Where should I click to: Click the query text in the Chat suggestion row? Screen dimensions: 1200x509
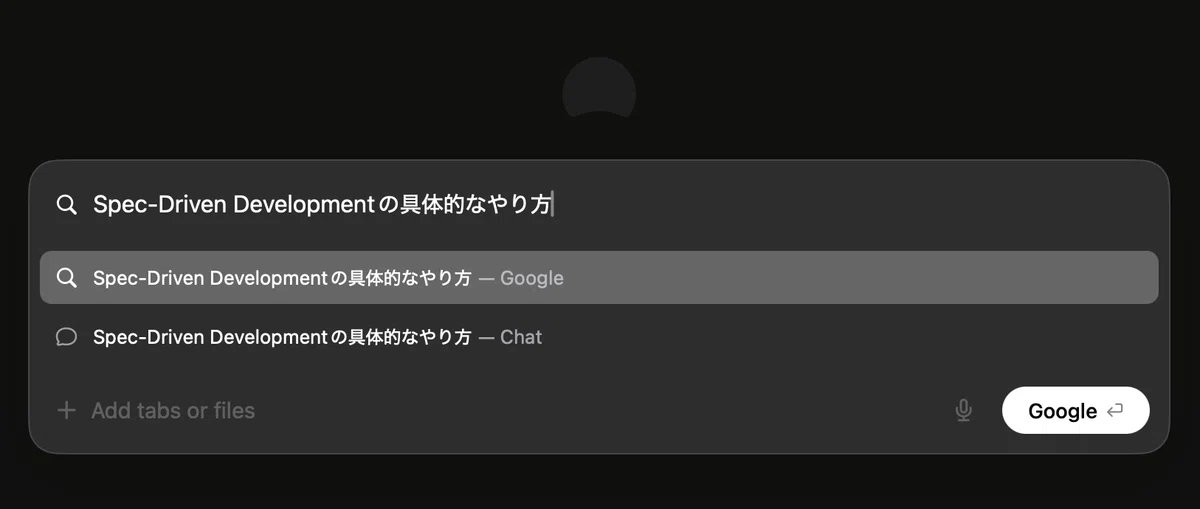click(x=282, y=337)
